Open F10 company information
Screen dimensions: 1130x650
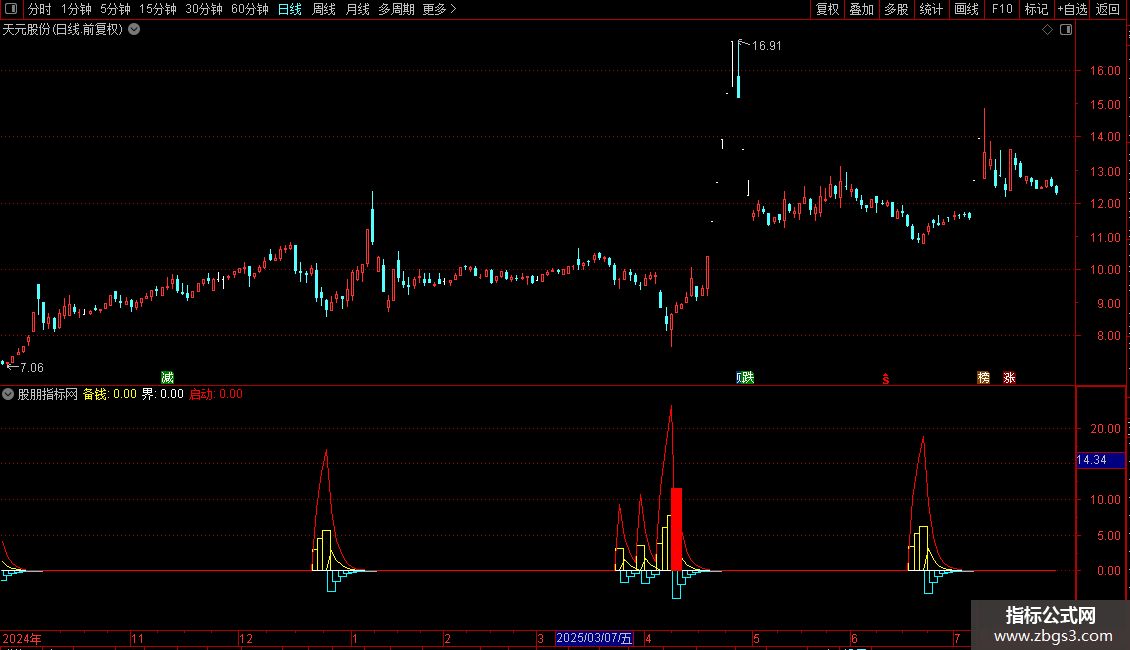(x=1002, y=9)
